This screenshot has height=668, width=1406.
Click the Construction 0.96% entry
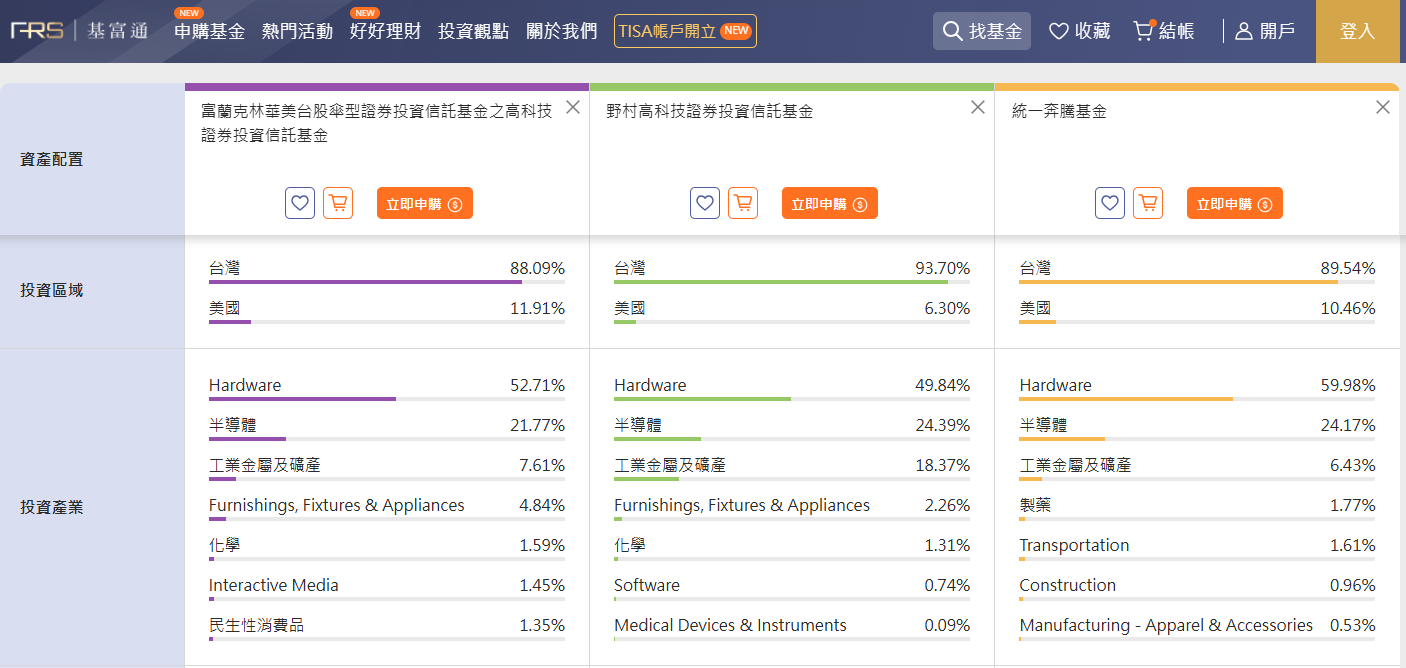pyautogui.click(x=1197, y=588)
